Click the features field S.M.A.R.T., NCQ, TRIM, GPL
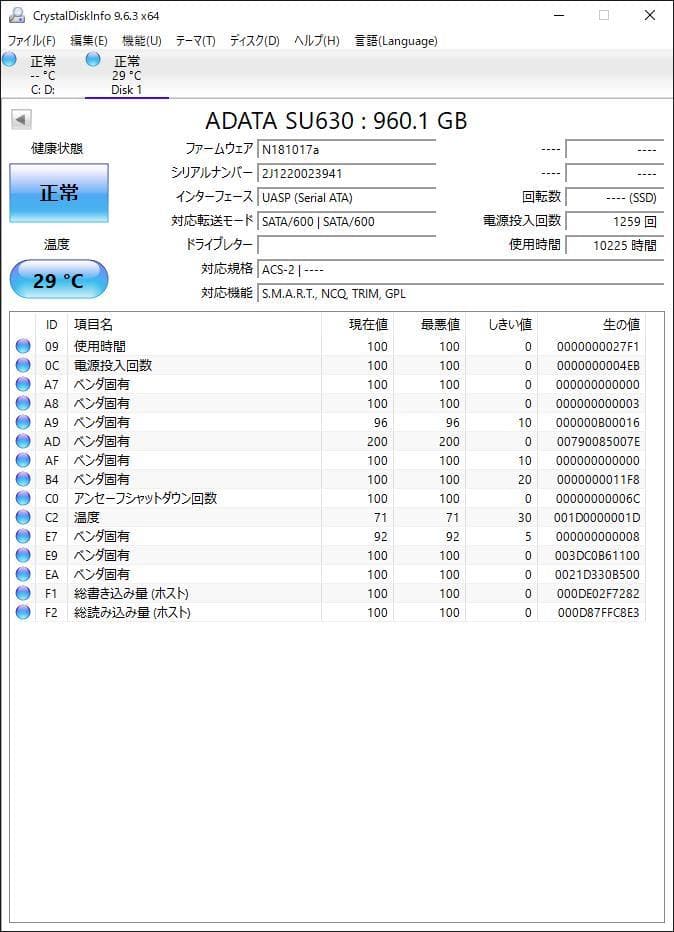Viewport: 674px width, 932px height. point(461,293)
